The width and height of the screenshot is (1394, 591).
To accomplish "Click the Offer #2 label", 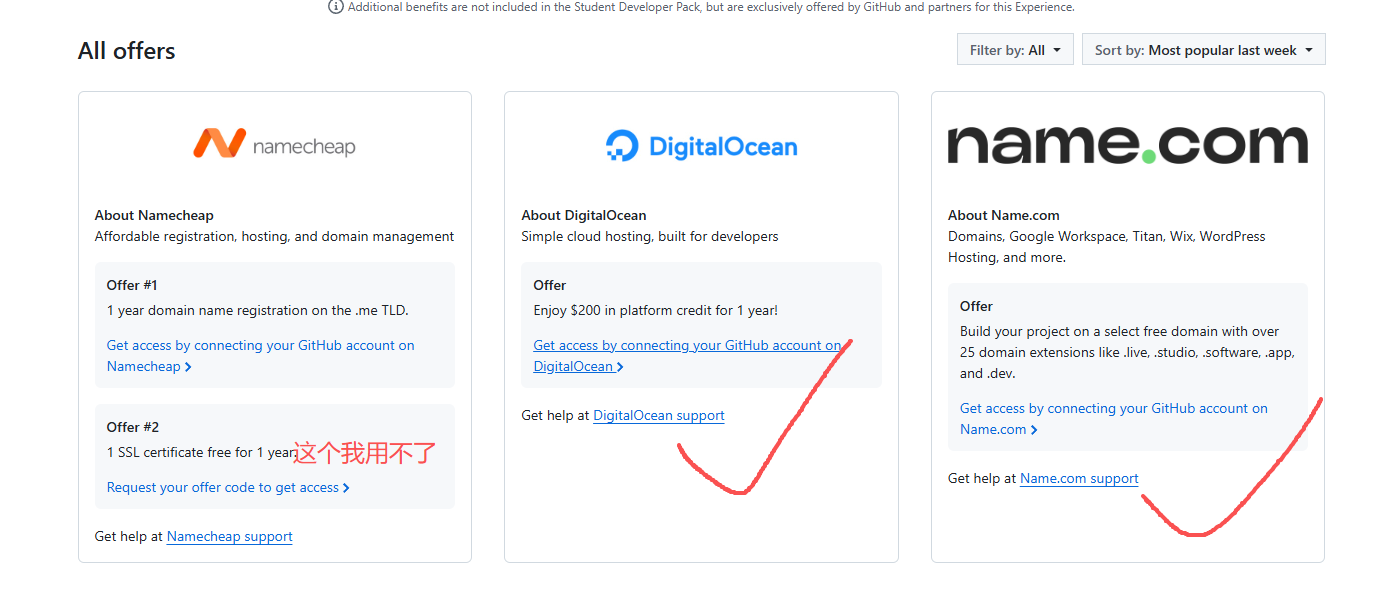I will pos(133,427).
